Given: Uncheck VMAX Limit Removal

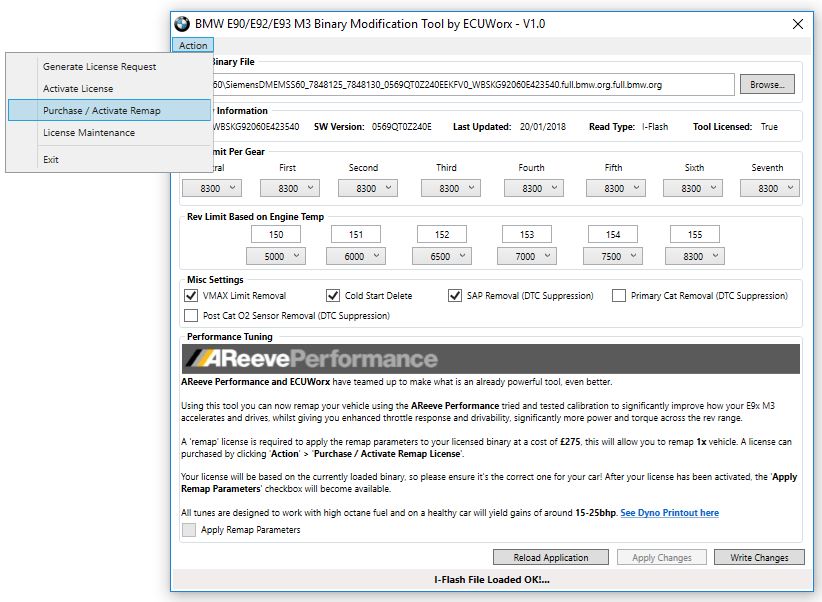Looking at the screenshot, I should 191,296.
